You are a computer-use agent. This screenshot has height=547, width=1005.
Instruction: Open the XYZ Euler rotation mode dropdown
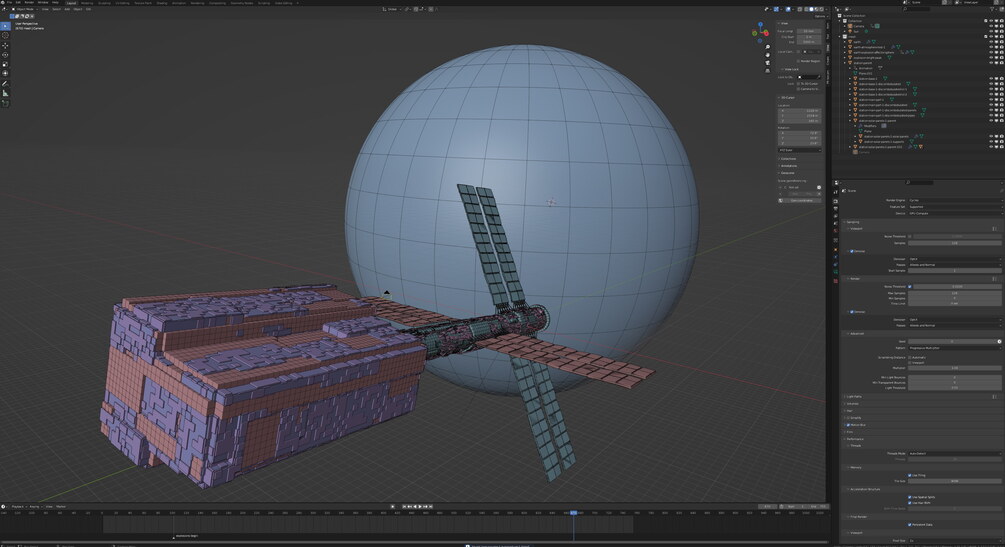tap(799, 150)
